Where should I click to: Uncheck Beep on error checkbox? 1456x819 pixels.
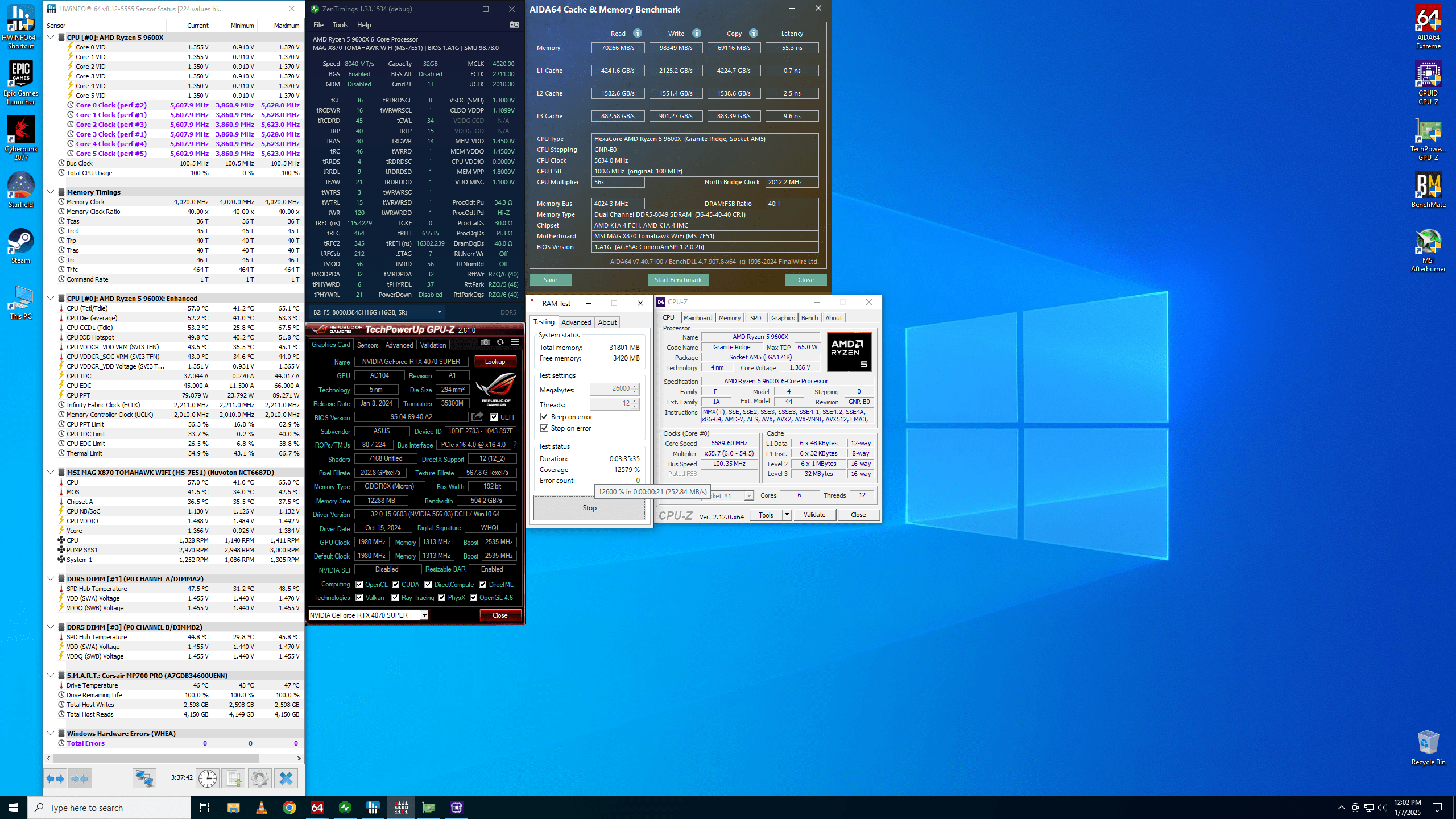pyautogui.click(x=544, y=417)
